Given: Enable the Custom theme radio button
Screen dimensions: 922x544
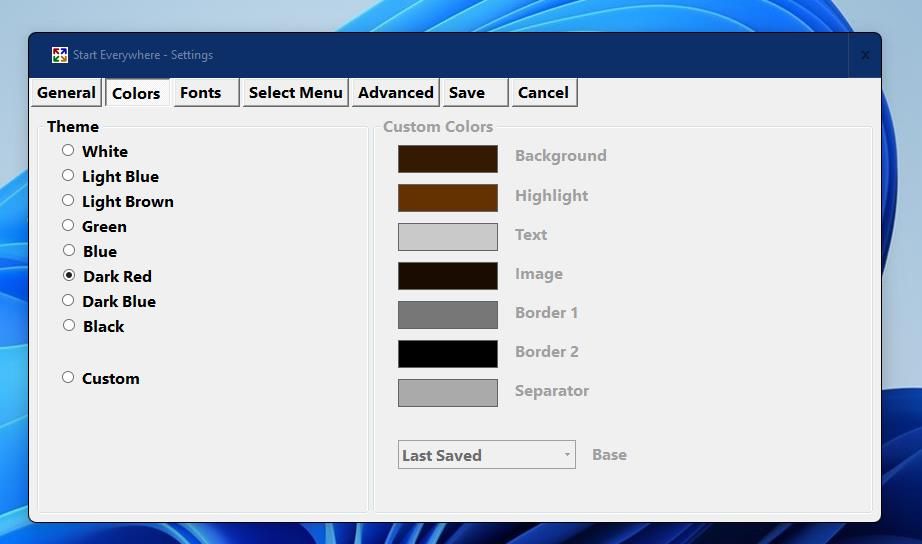Looking at the screenshot, I should click(x=68, y=378).
